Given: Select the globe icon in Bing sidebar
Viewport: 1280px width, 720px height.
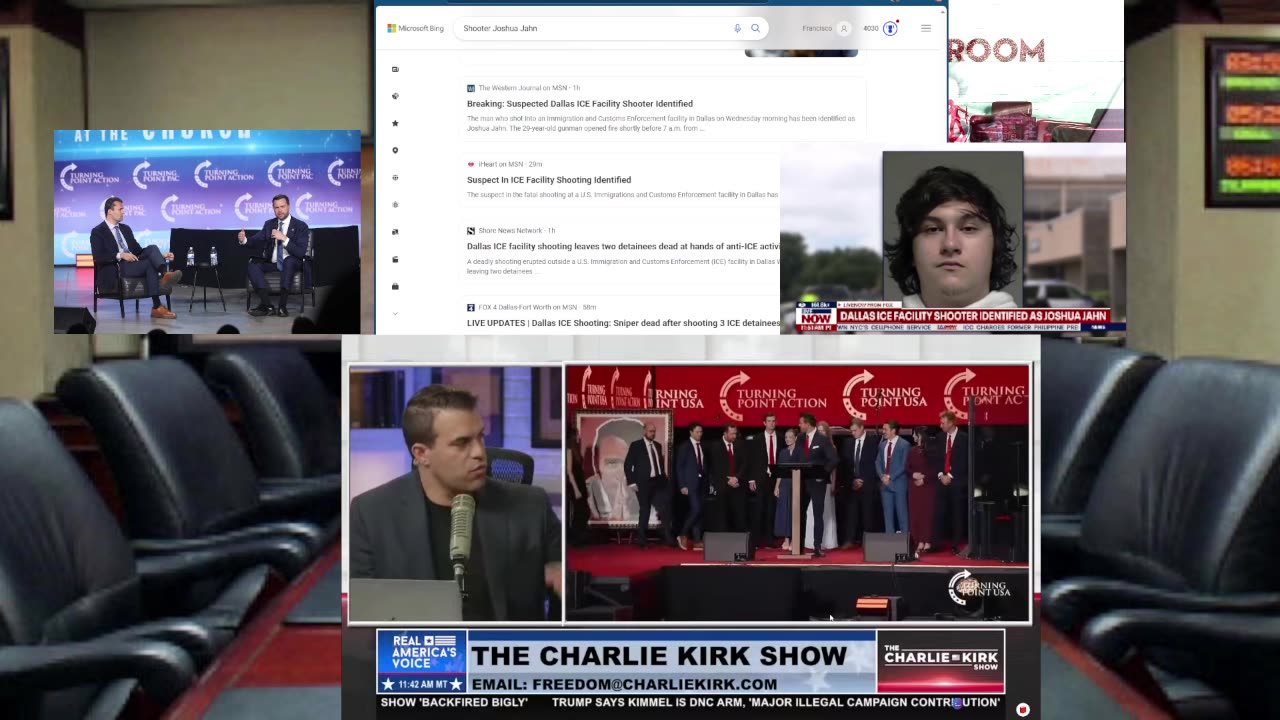Looking at the screenshot, I should 395,177.
